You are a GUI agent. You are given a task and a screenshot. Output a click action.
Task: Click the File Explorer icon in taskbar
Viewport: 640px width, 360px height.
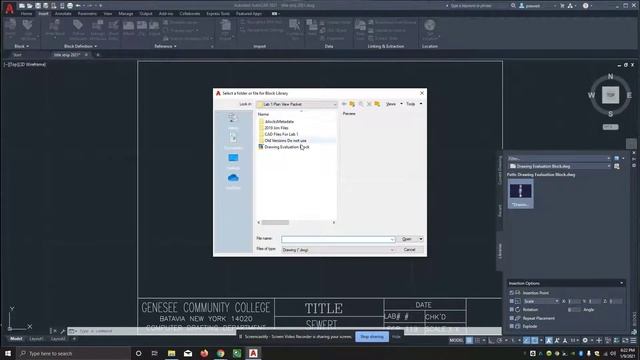[171, 353]
